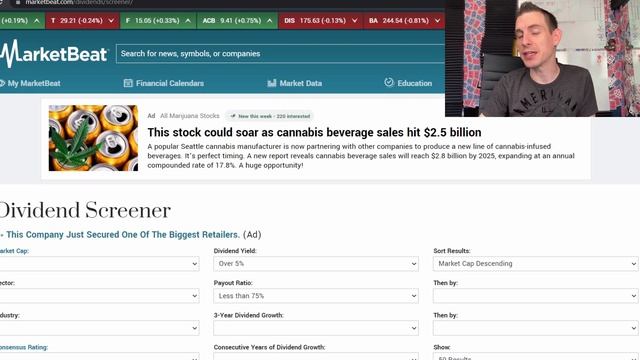Click the Consensus Rating label
The image size is (640, 360).
click(x=24, y=347)
